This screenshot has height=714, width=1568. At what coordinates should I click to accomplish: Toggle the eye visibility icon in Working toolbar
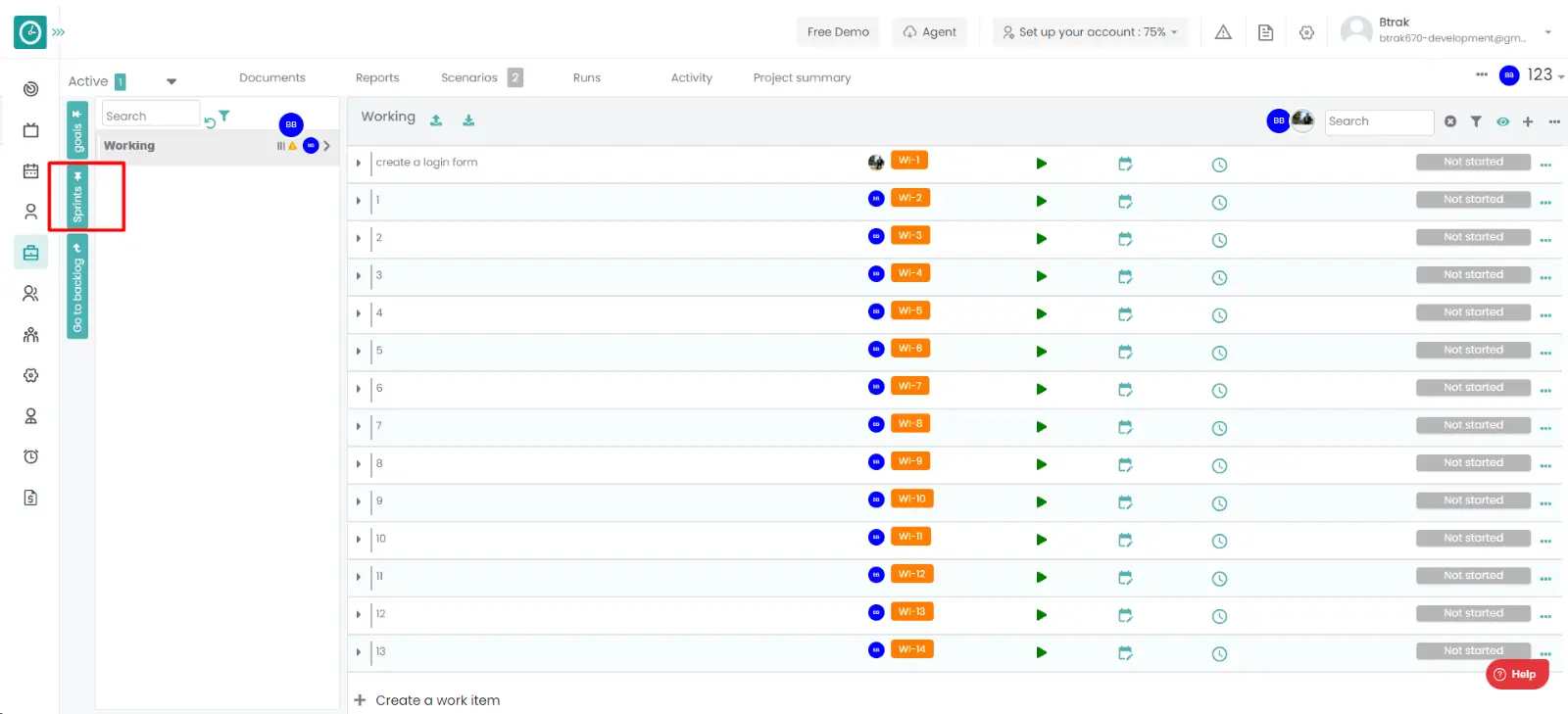(x=1502, y=121)
